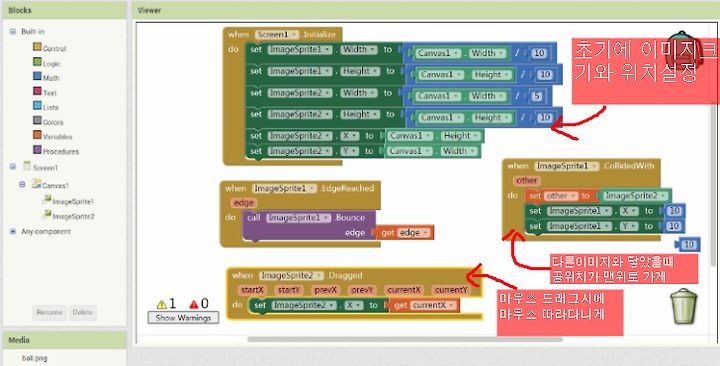Open ImageSprite1 dropdown in Bounce call

(298, 218)
